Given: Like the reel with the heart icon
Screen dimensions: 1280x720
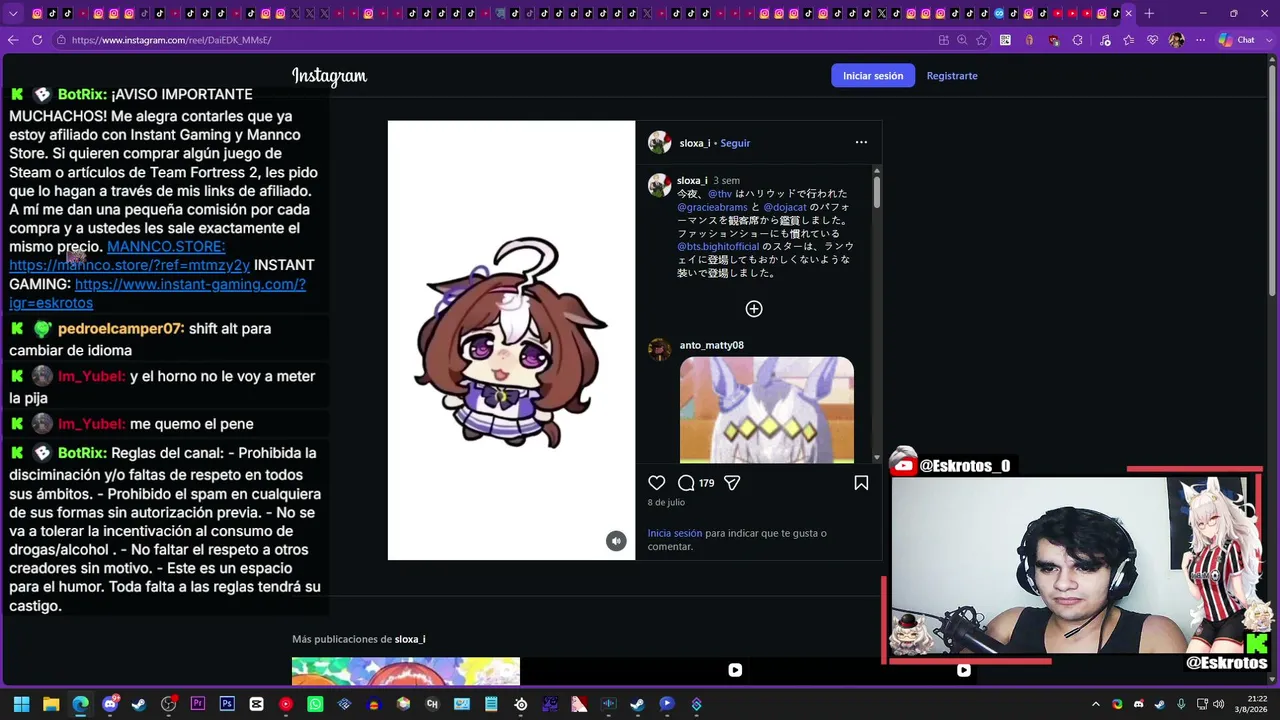Looking at the screenshot, I should (x=656, y=483).
